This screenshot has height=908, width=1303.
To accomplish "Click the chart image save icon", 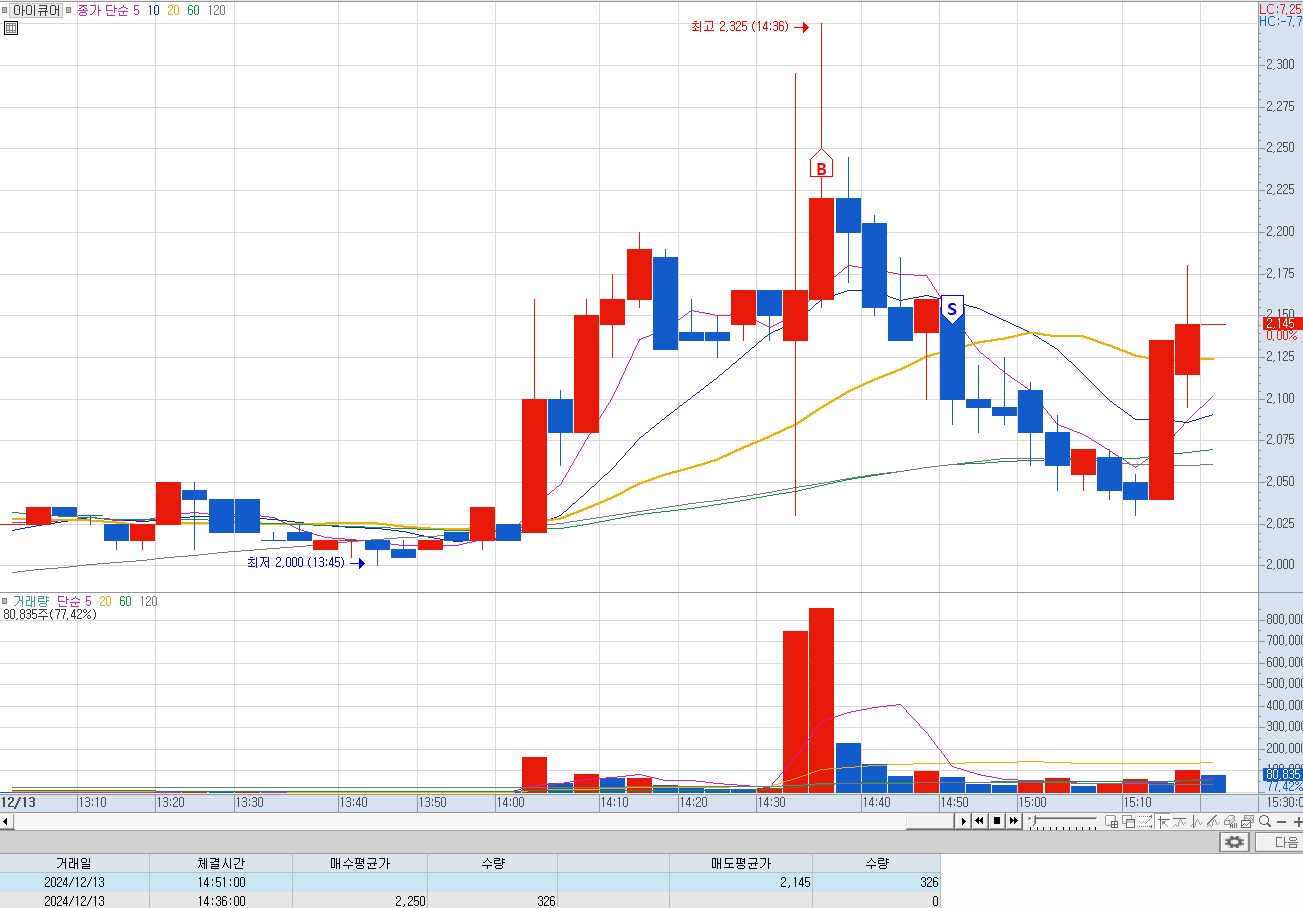I will click(1248, 821).
